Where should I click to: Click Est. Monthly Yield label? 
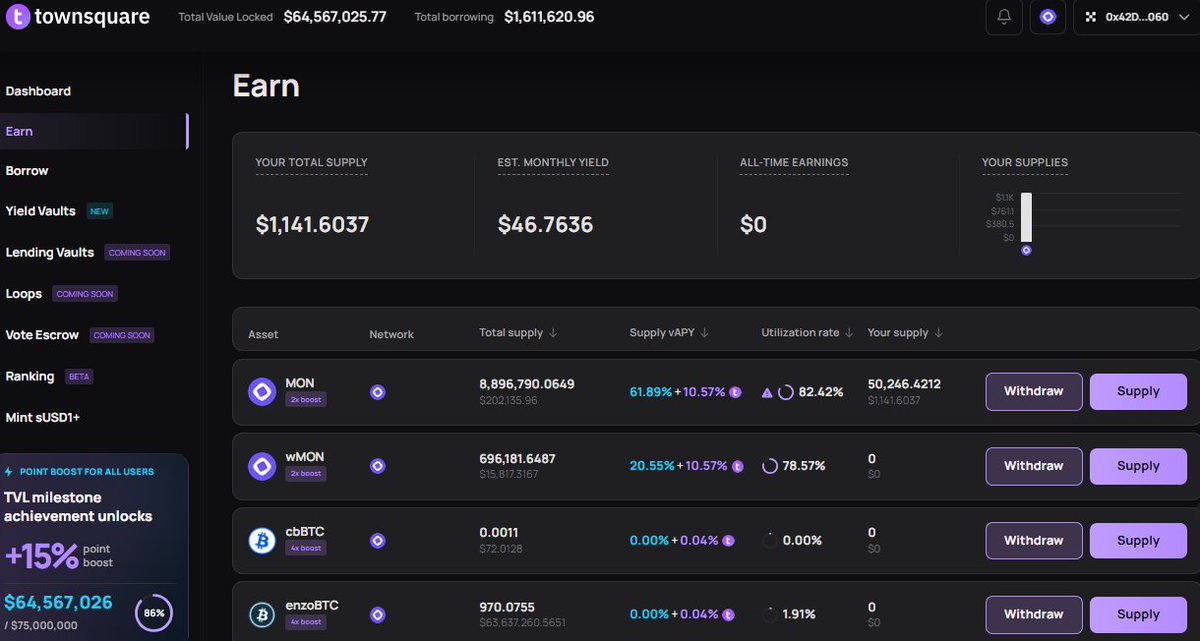coord(553,162)
